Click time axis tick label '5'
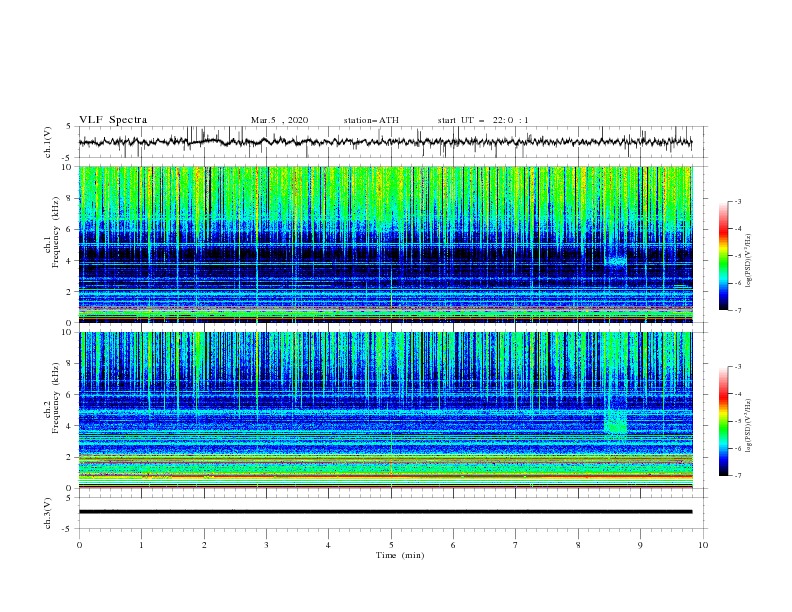This screenshot has height=612, width=792. click(x=391, y=545)
